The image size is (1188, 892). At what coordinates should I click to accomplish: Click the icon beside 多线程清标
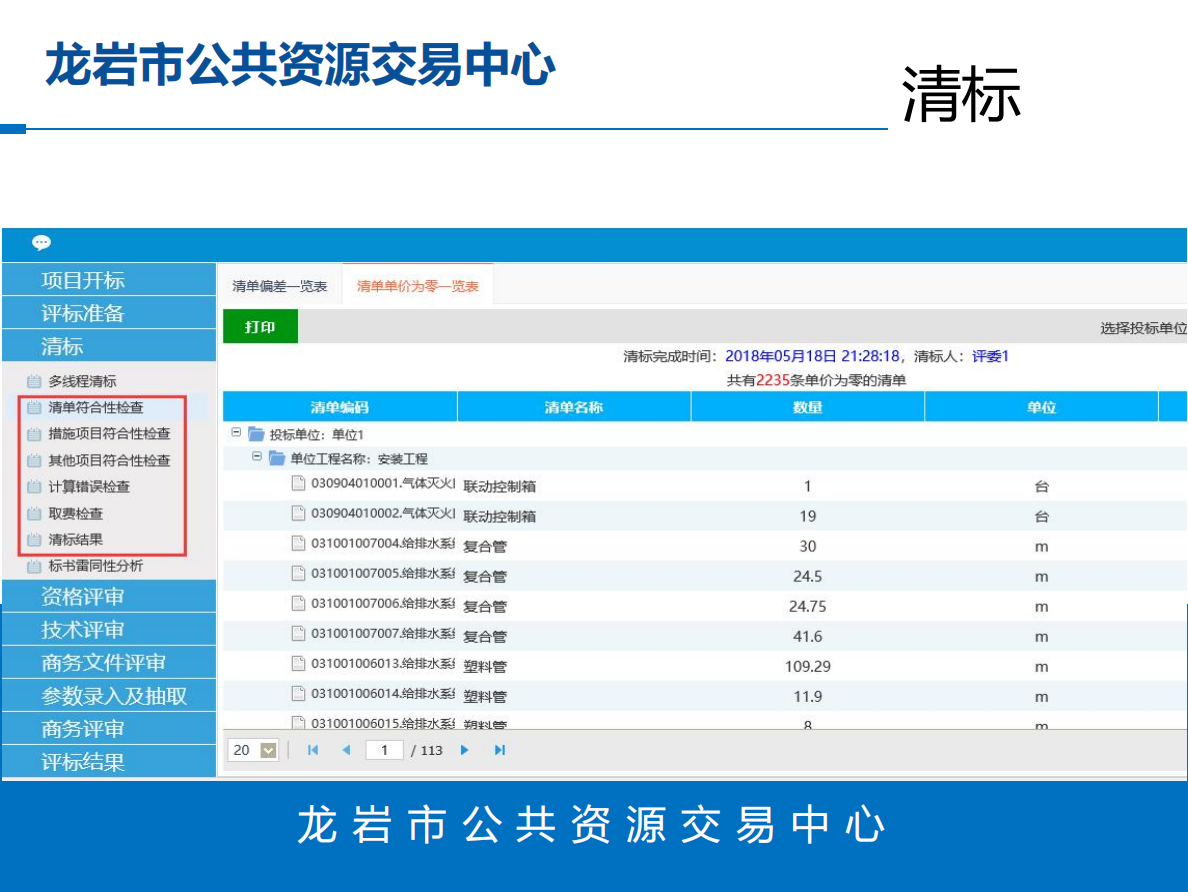[34, 381]
